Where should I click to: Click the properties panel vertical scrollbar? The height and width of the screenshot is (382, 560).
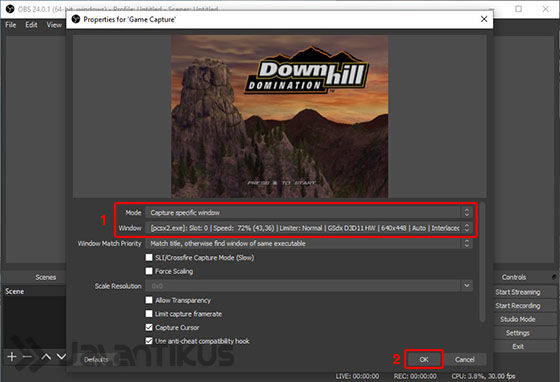pos(482,262)
